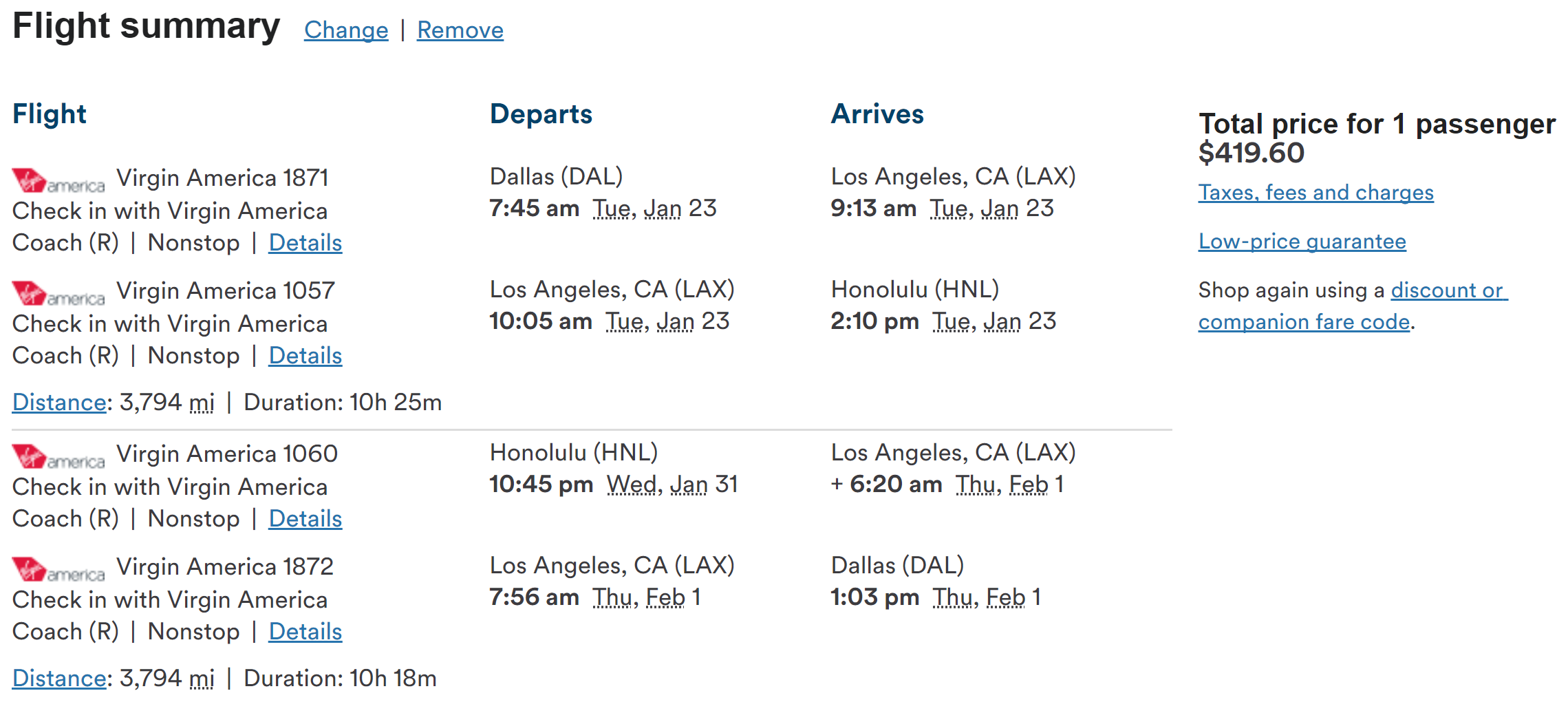Click the Virgin America logo for flight 1871
The width and height of the screenshot is (1568, 702).
tap(58, 181)
